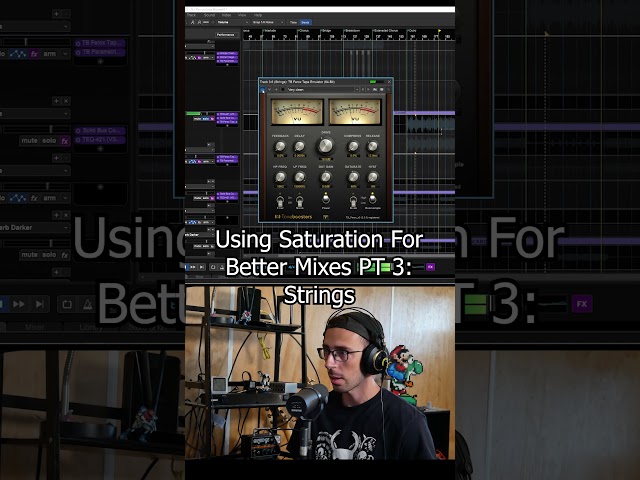640x480 pixels.
Task: Mute the Reverb Darker track
Action: pos(198,246)
